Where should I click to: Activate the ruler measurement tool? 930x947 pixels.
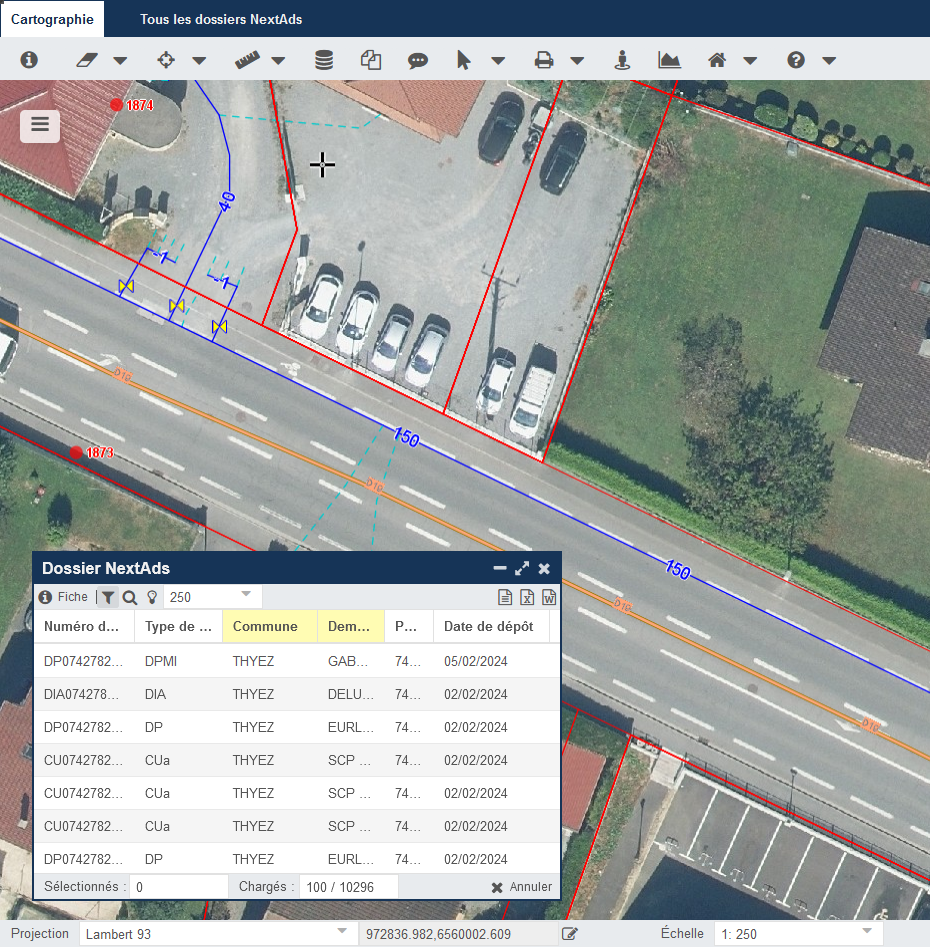246,60
